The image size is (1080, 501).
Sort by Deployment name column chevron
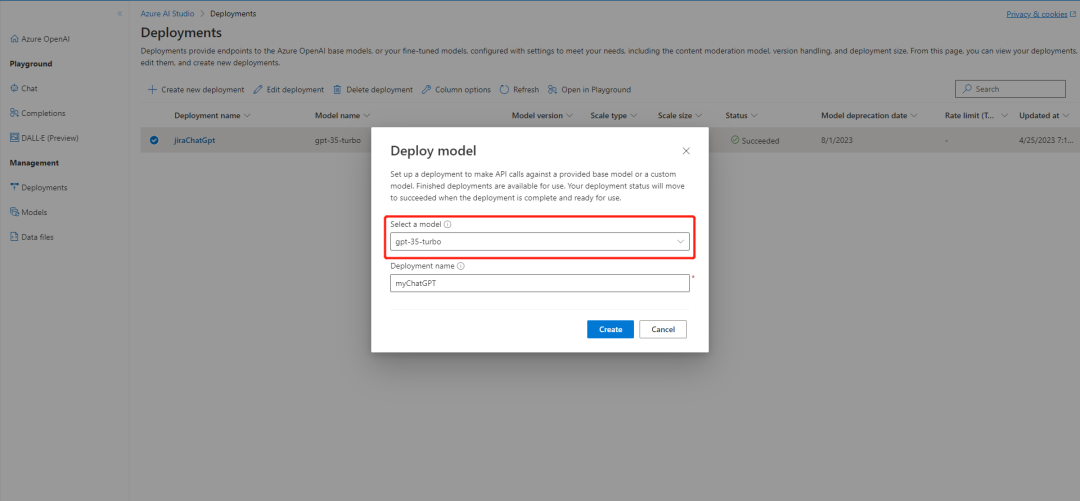247,116
